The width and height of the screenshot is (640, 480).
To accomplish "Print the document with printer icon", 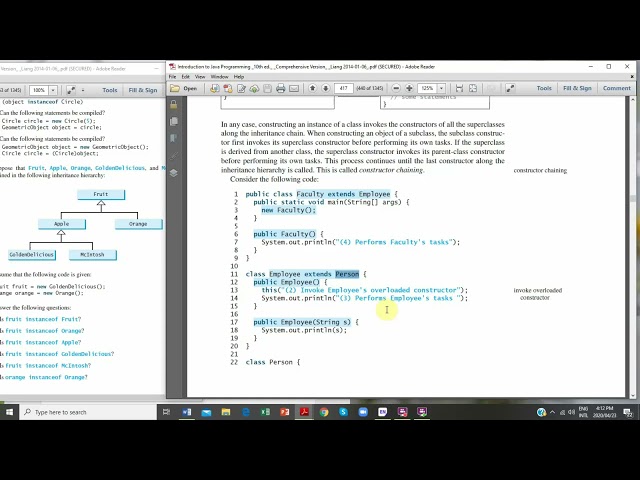I will click(x=280, y=88).
